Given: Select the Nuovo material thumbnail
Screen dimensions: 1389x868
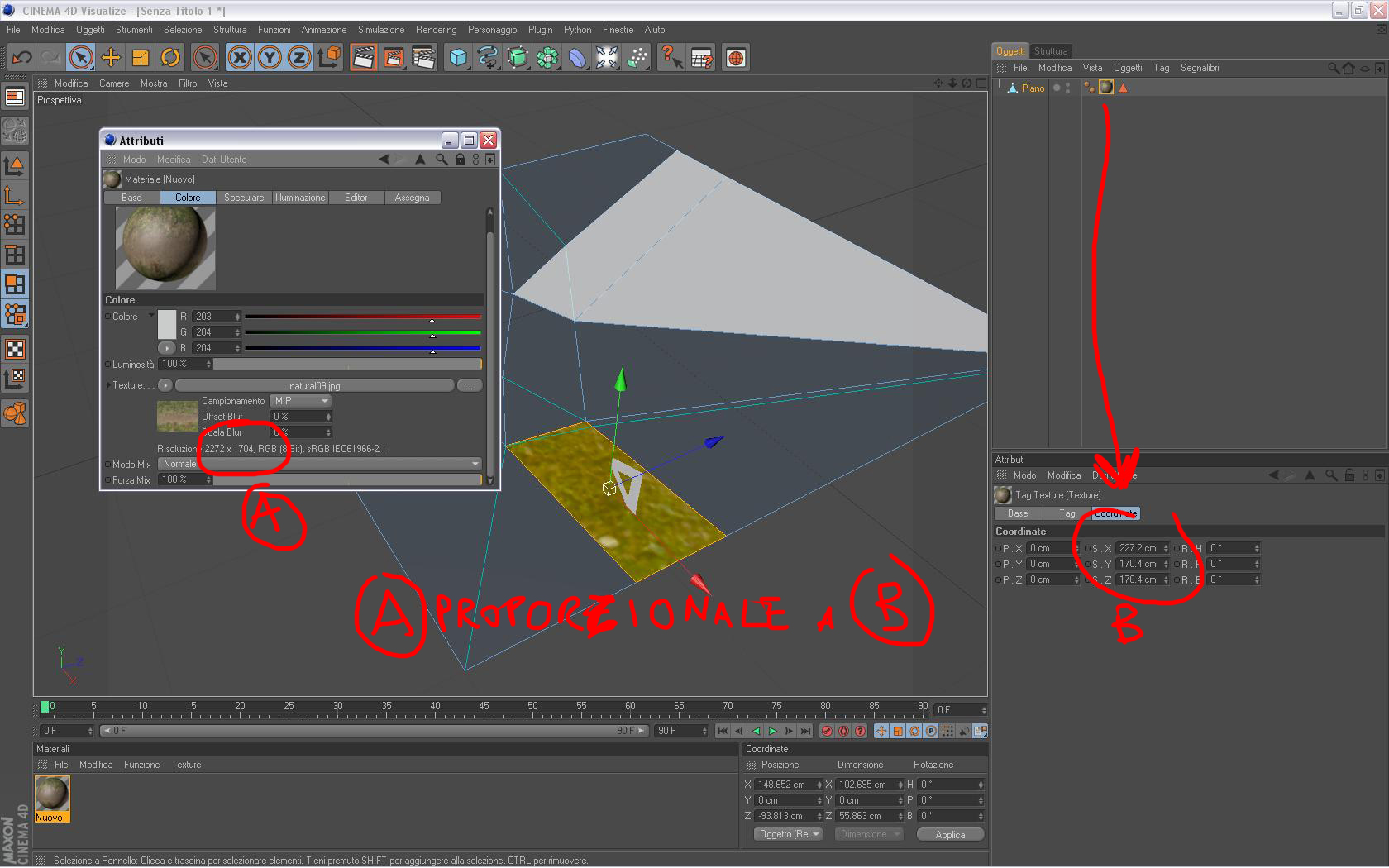Looking at the screenshot, I should [53, 794].
